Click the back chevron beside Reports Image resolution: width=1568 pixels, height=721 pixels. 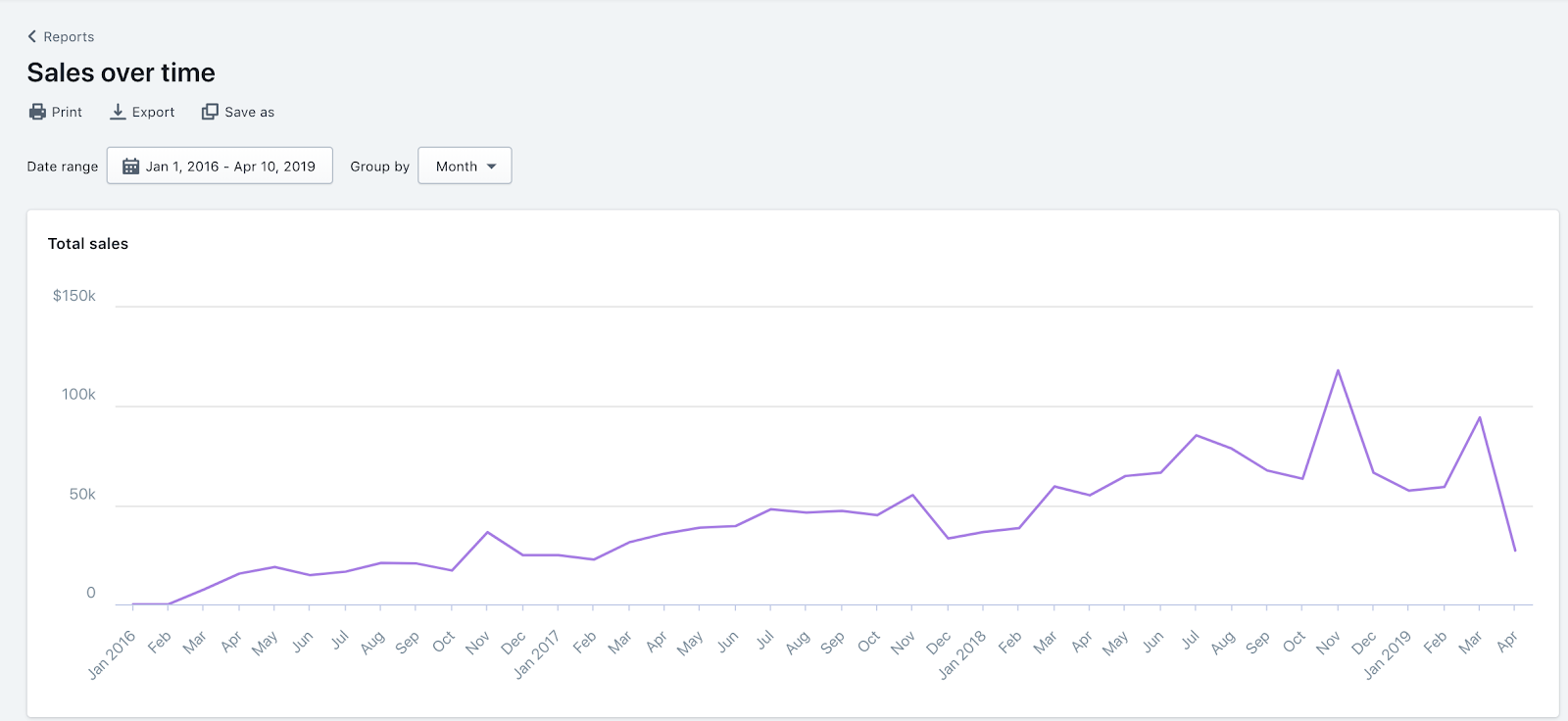point(32,36)
